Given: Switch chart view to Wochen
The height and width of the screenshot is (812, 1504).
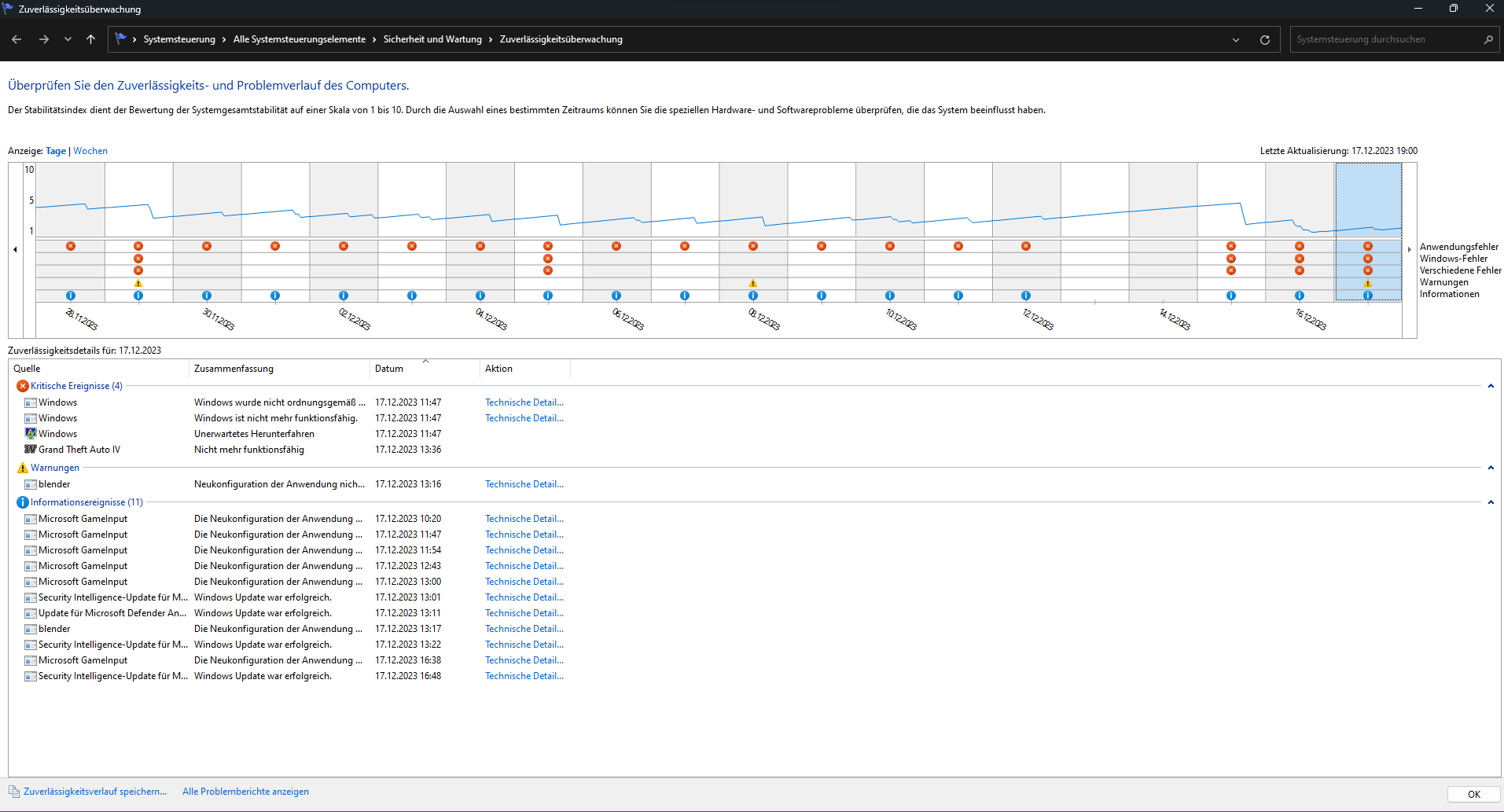Looking at the screenshot, I should pos(90,151).
